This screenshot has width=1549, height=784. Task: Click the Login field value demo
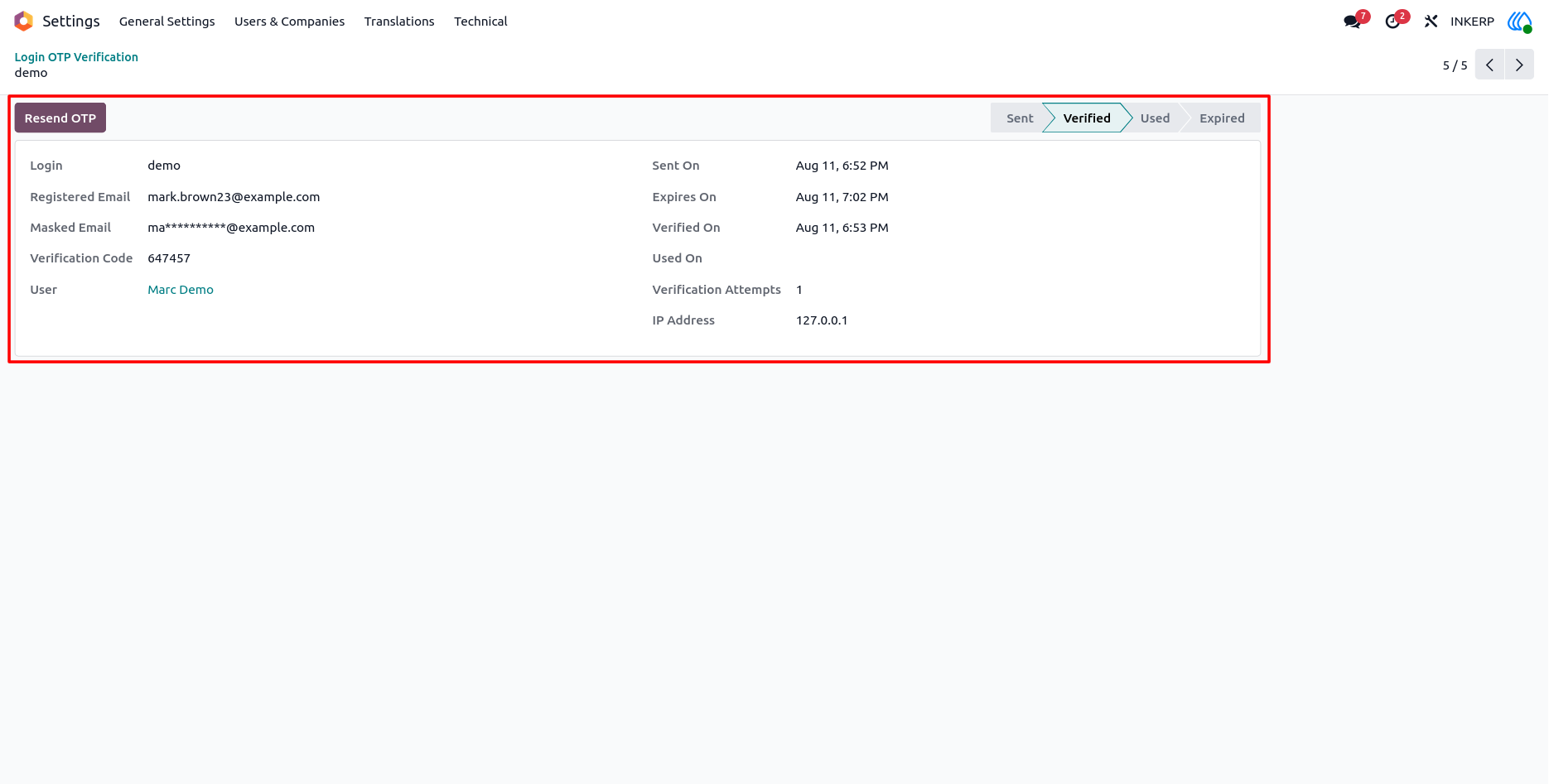(164, 166)
